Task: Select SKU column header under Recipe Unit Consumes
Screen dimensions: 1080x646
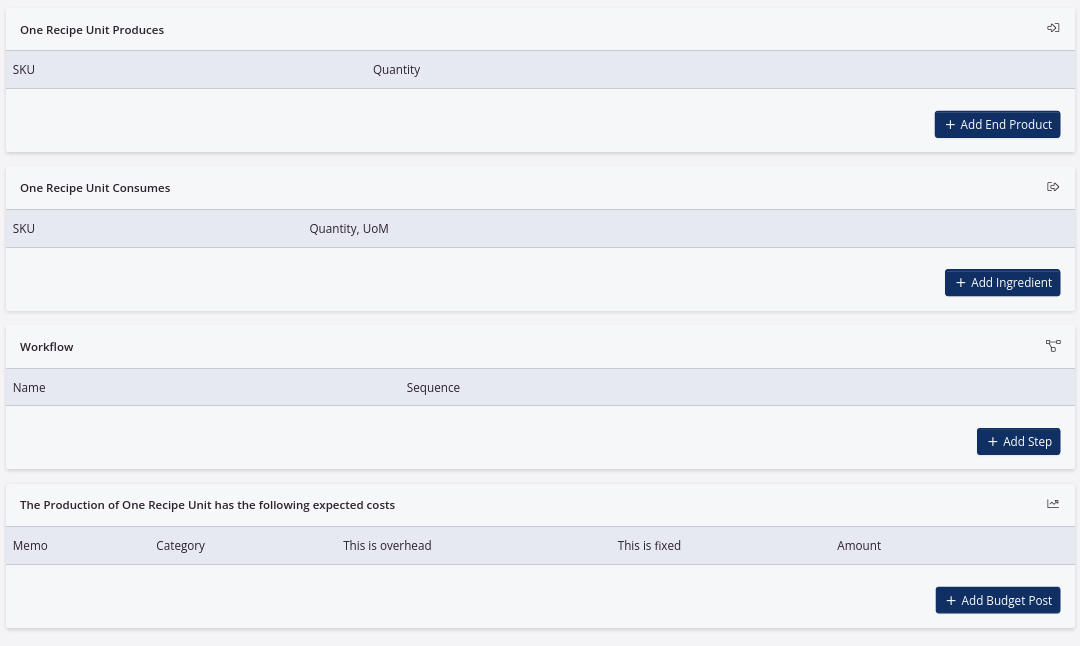Action: tap(24, 229)
